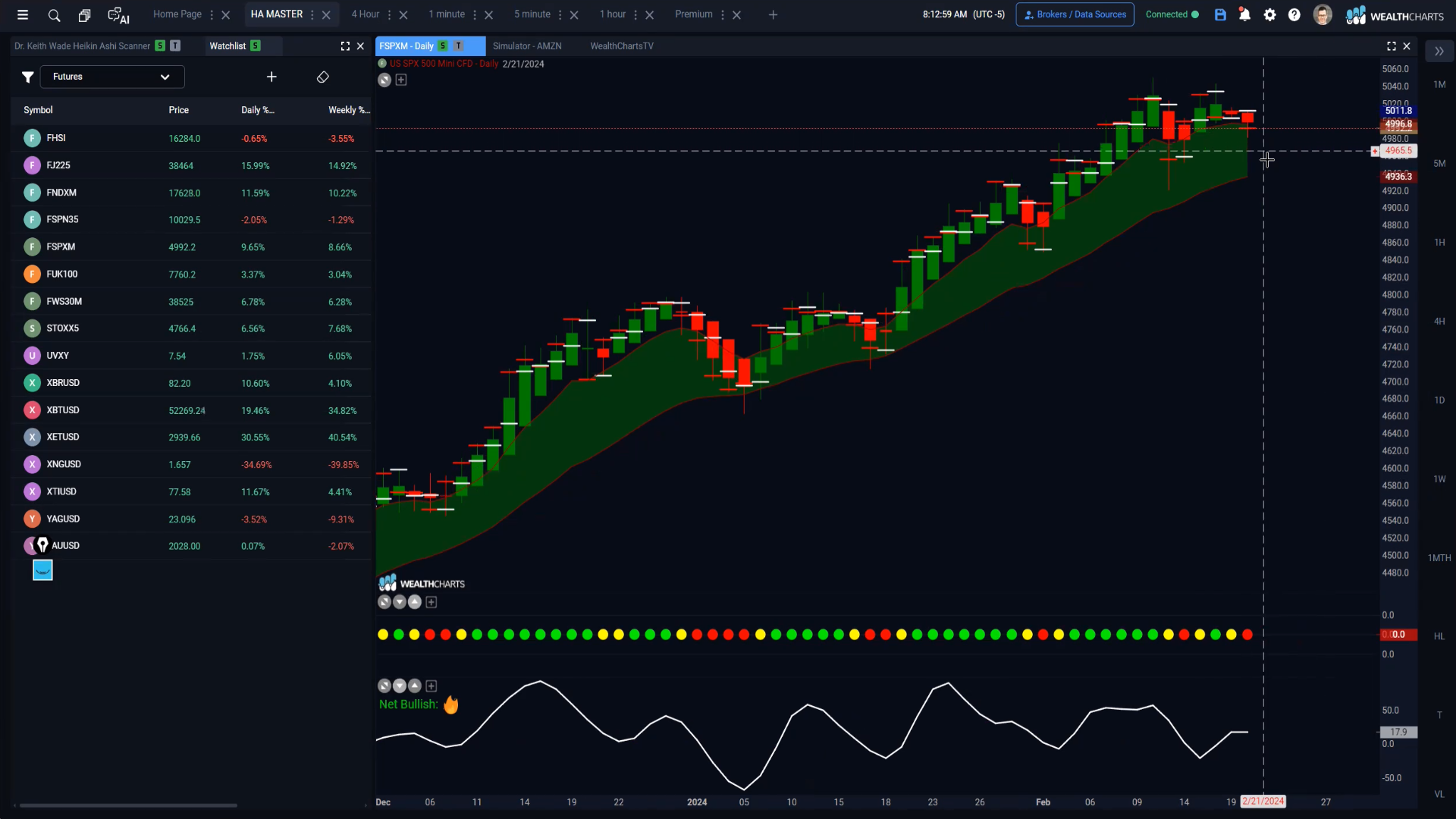Open the duplicate windows icon

(x=84, y=15)
